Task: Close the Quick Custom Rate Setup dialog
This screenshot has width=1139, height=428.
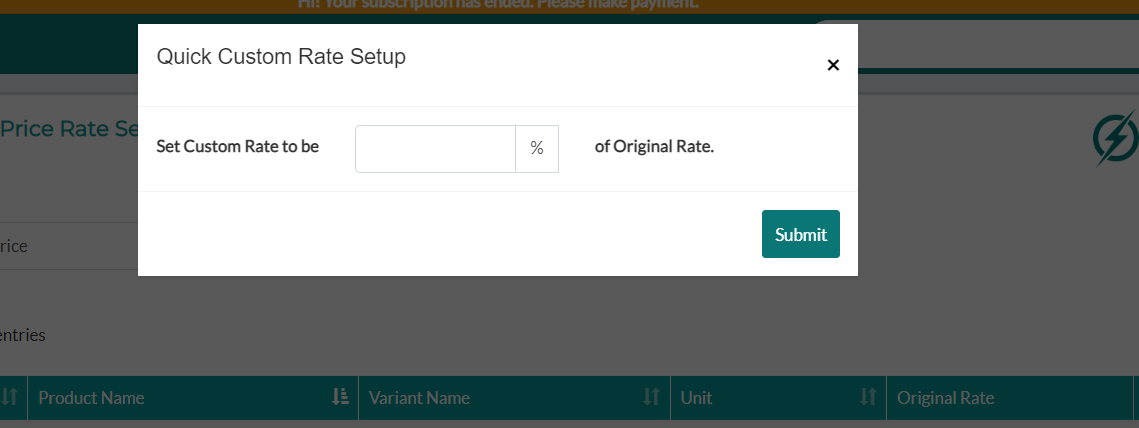Action: [833, 65]
